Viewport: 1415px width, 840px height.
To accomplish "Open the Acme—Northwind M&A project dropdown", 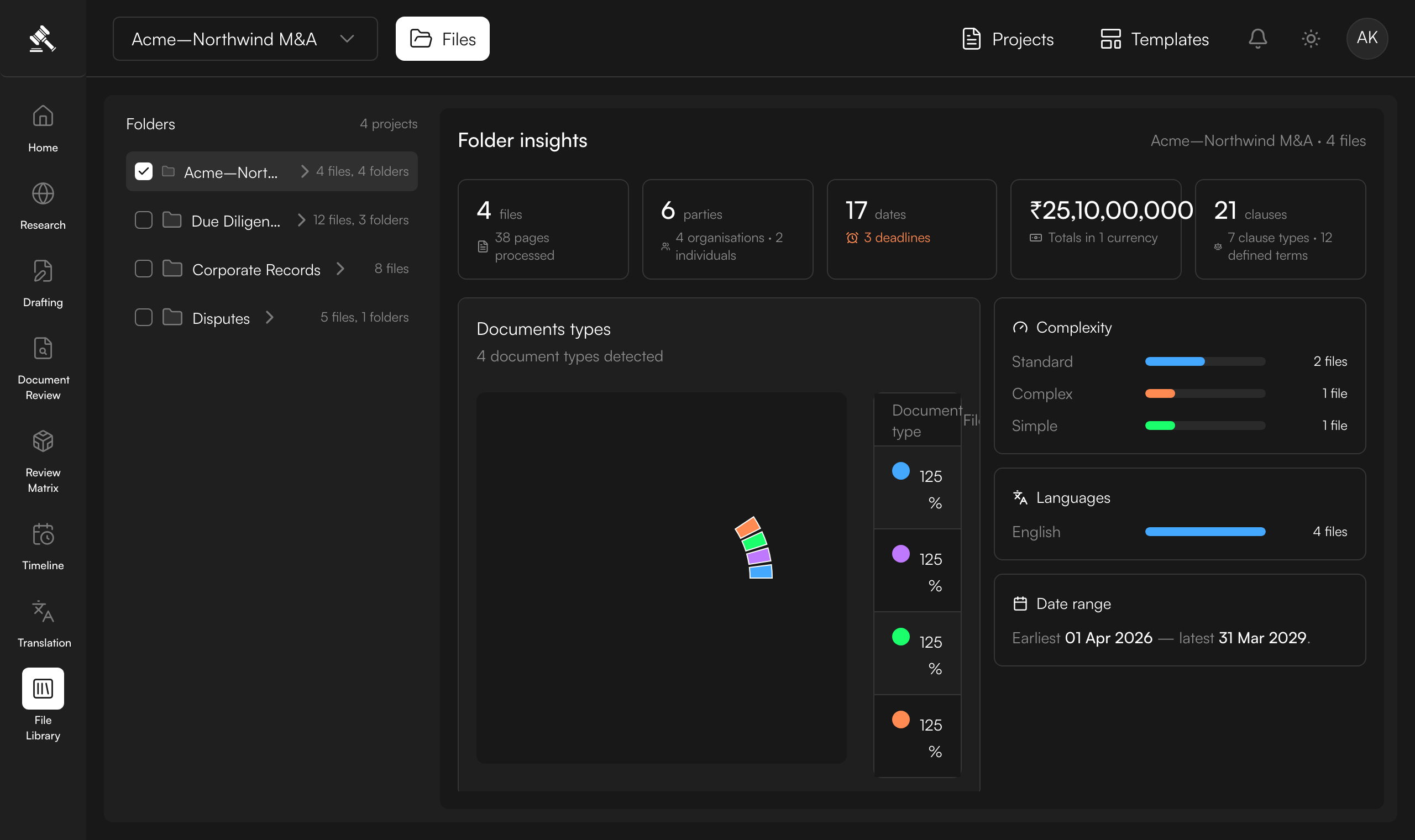I will point(245,39).
